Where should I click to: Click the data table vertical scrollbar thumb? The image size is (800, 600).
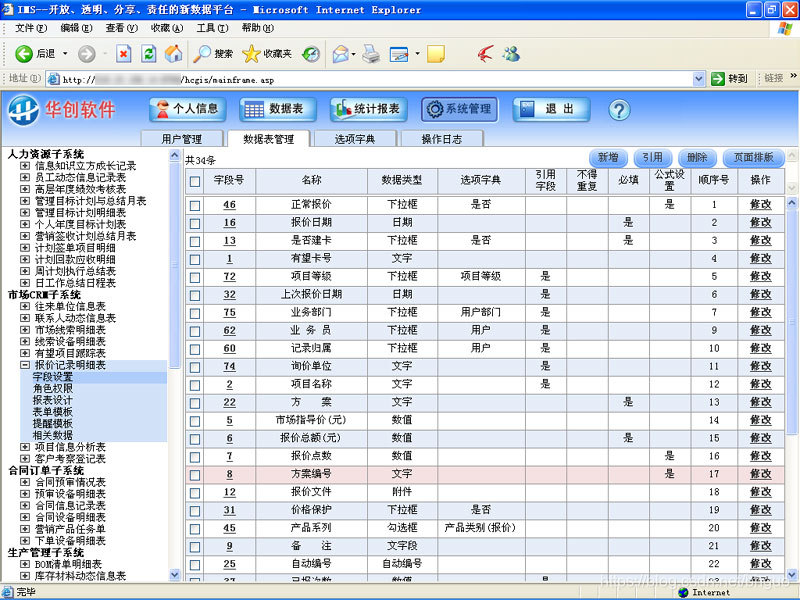click(792, 322)
